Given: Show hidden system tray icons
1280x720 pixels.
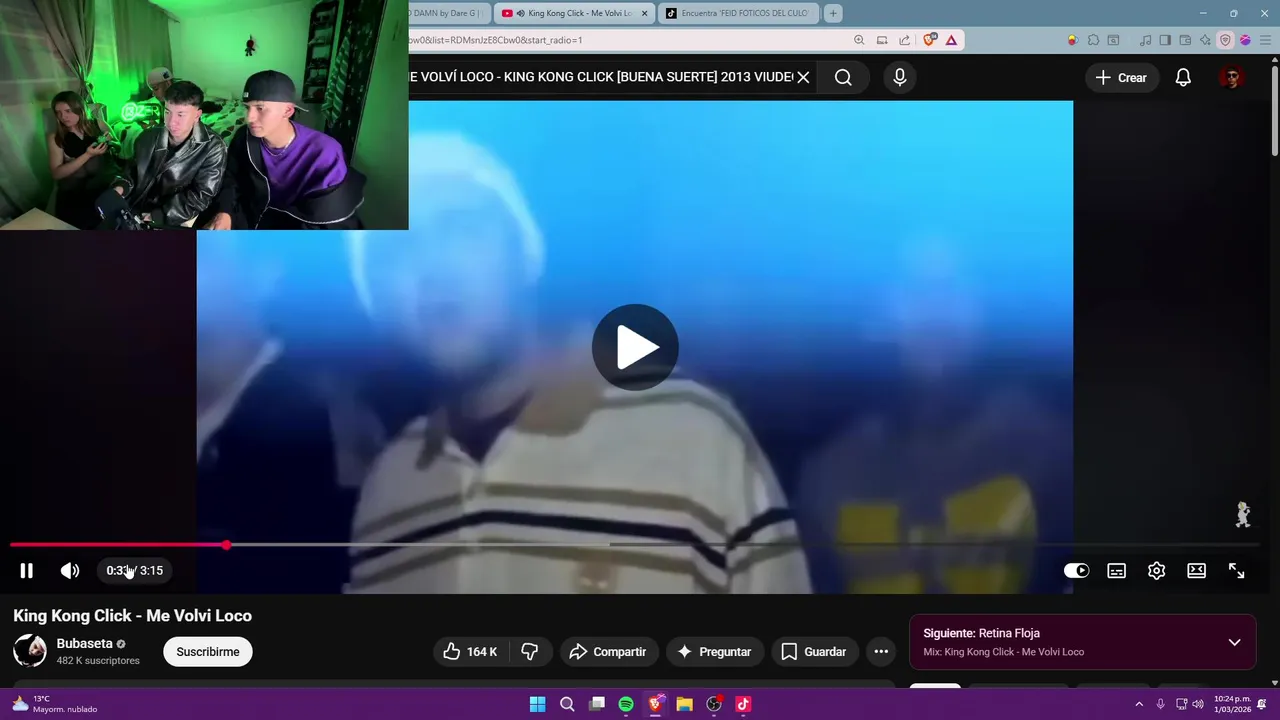Looking at the screenshot, I should click(x=1138, y=704).
